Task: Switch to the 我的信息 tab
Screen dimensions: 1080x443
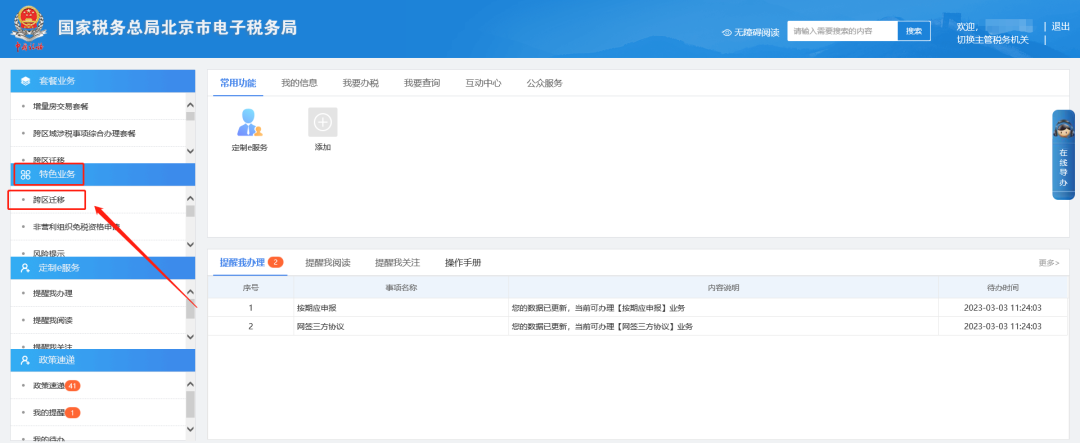Action: click(299, 83)
